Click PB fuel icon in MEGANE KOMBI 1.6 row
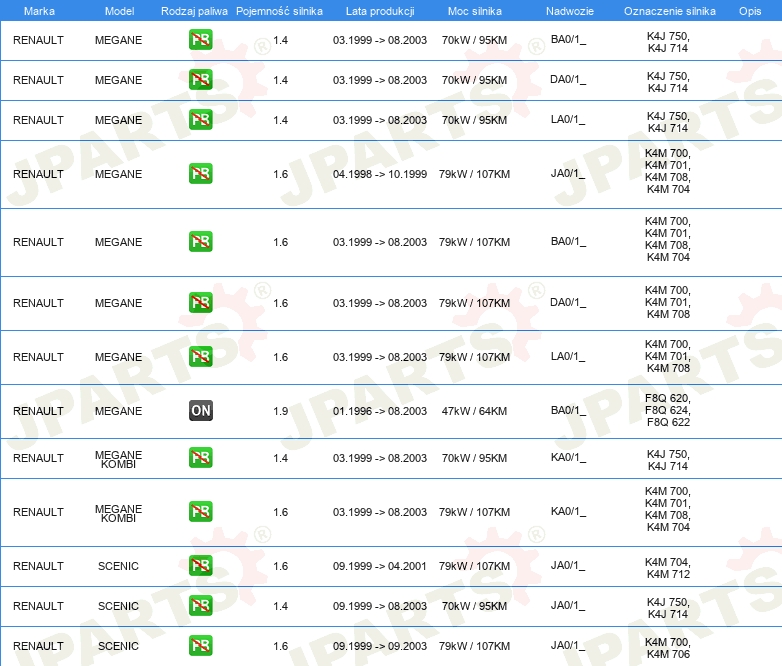This screenshot has width=782, height=666. pos(200,511)
